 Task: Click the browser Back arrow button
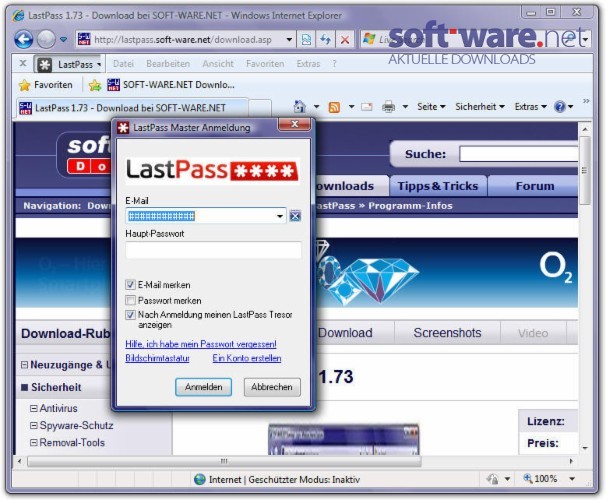pos(23,39)
